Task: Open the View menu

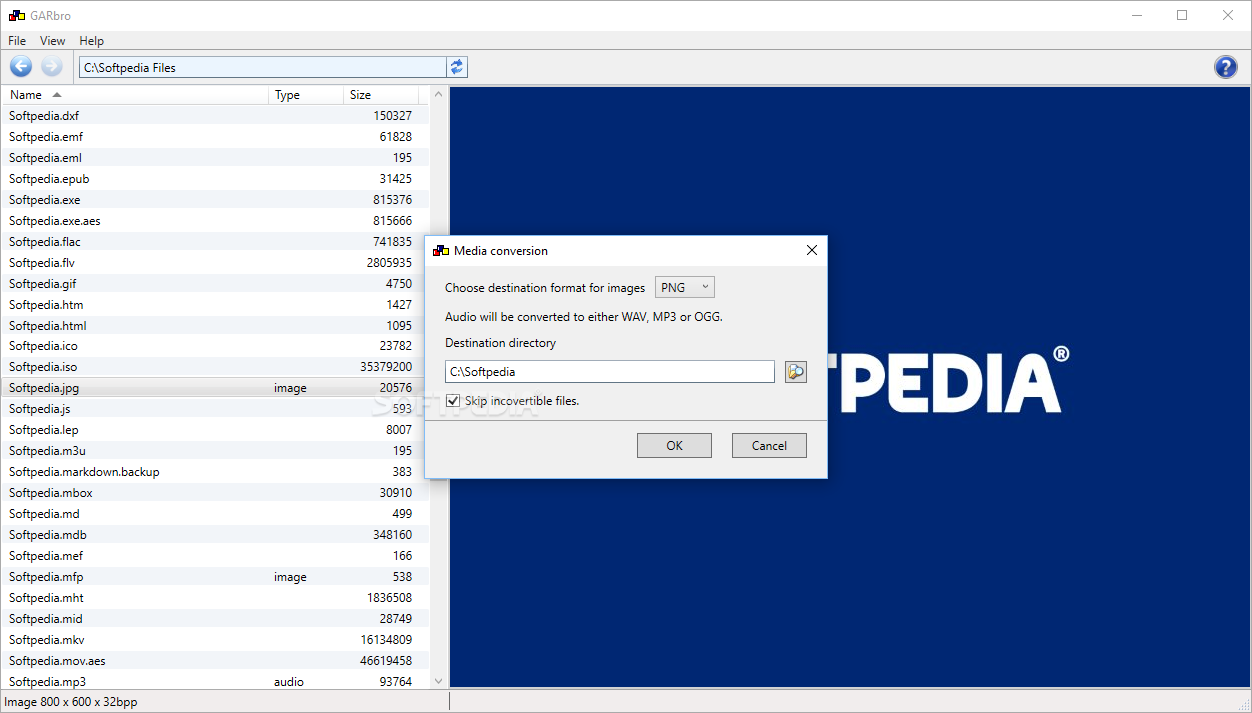Action: click(52, 41)
